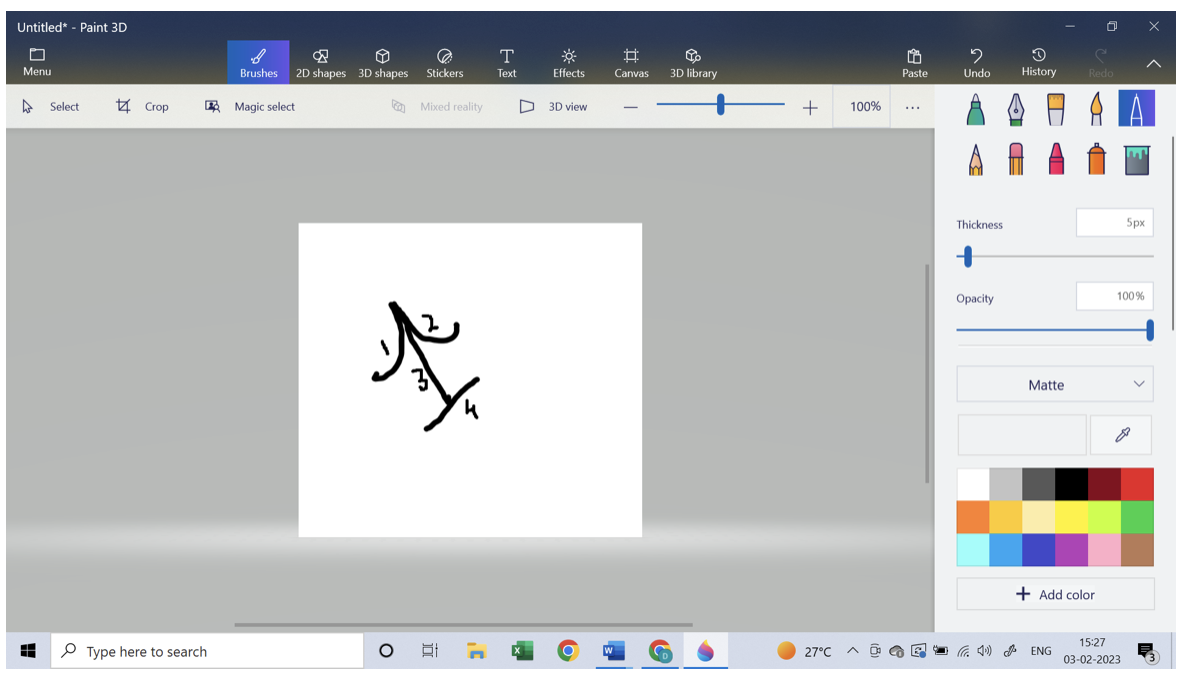
Task: Open the Stickers tab
Action: point(445,62)
